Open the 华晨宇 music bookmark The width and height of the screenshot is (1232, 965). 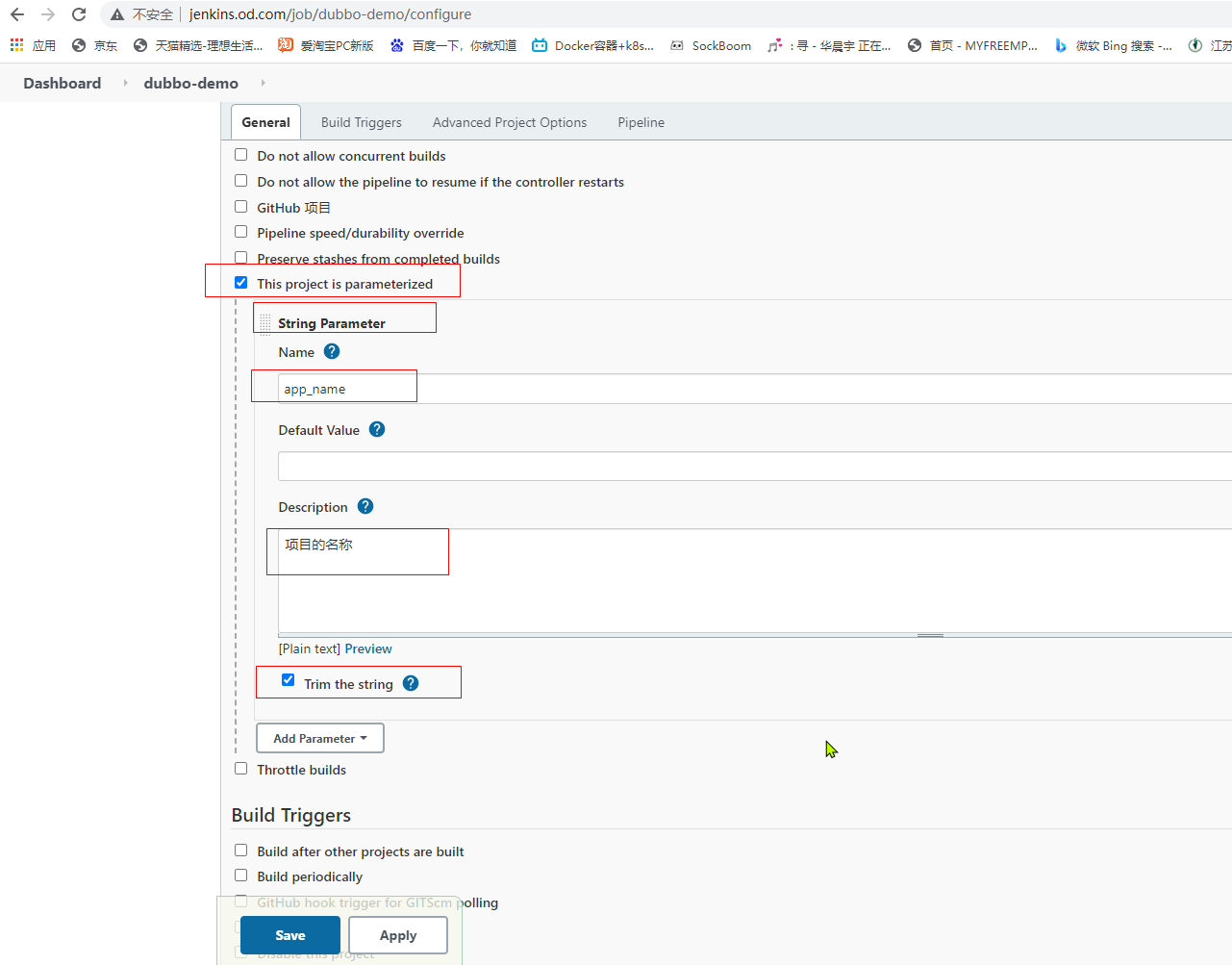[x=829, y=45]
